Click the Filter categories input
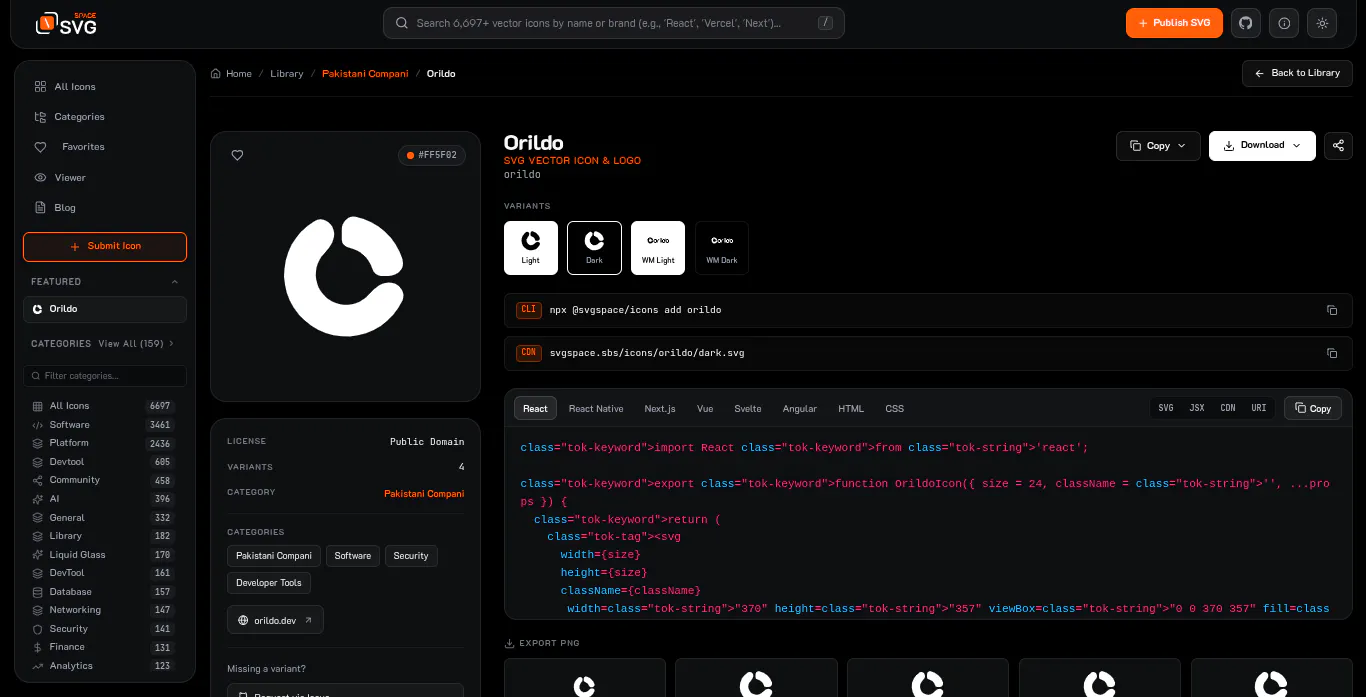Screen dimensions: 1366x697 tap(105, 376)
